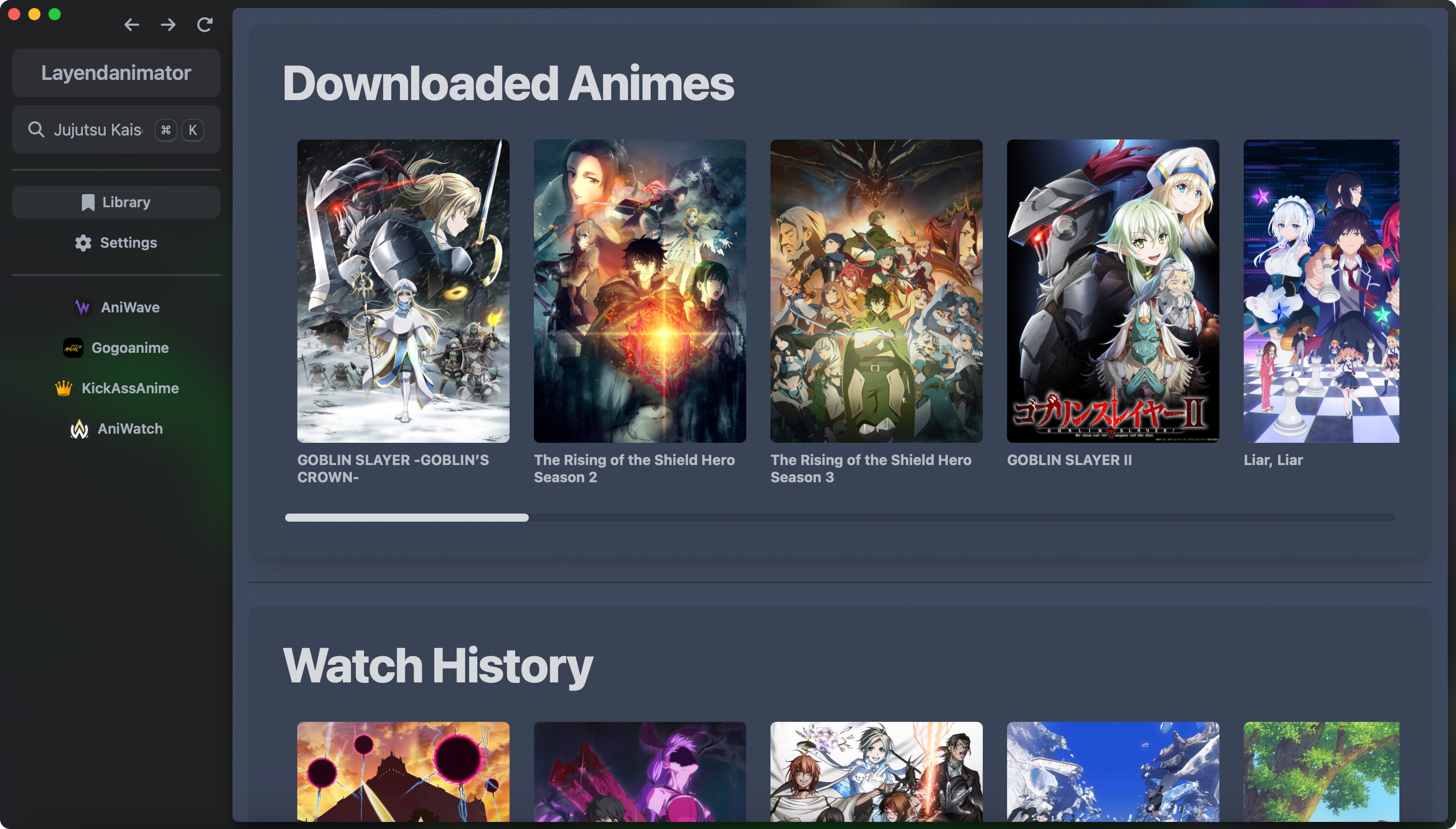
Task: Open fourth Watch History thumbnail with blue sky
Action: 1113,772
